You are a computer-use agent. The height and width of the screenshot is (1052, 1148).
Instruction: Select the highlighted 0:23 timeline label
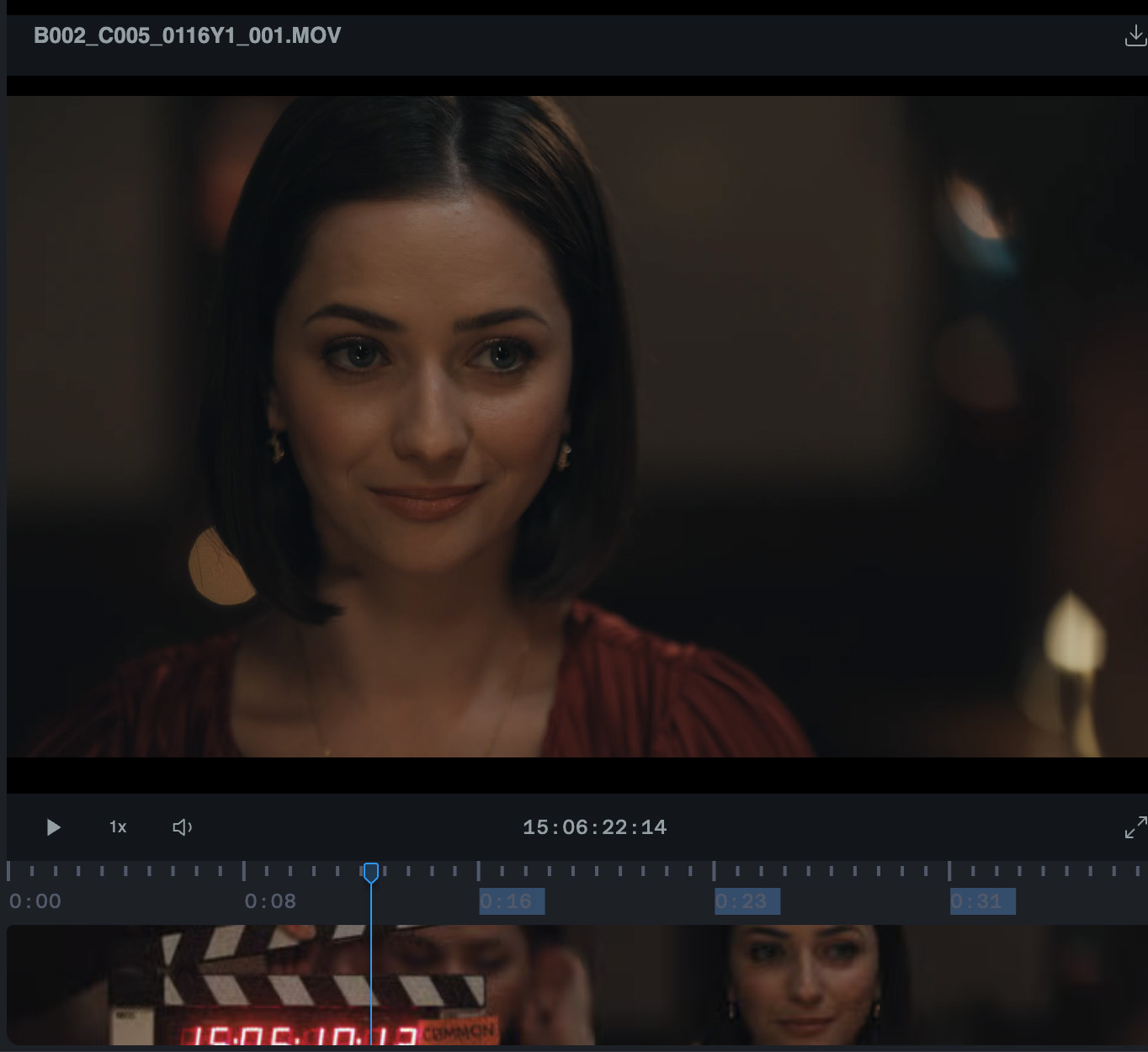(x=747, y=901)
